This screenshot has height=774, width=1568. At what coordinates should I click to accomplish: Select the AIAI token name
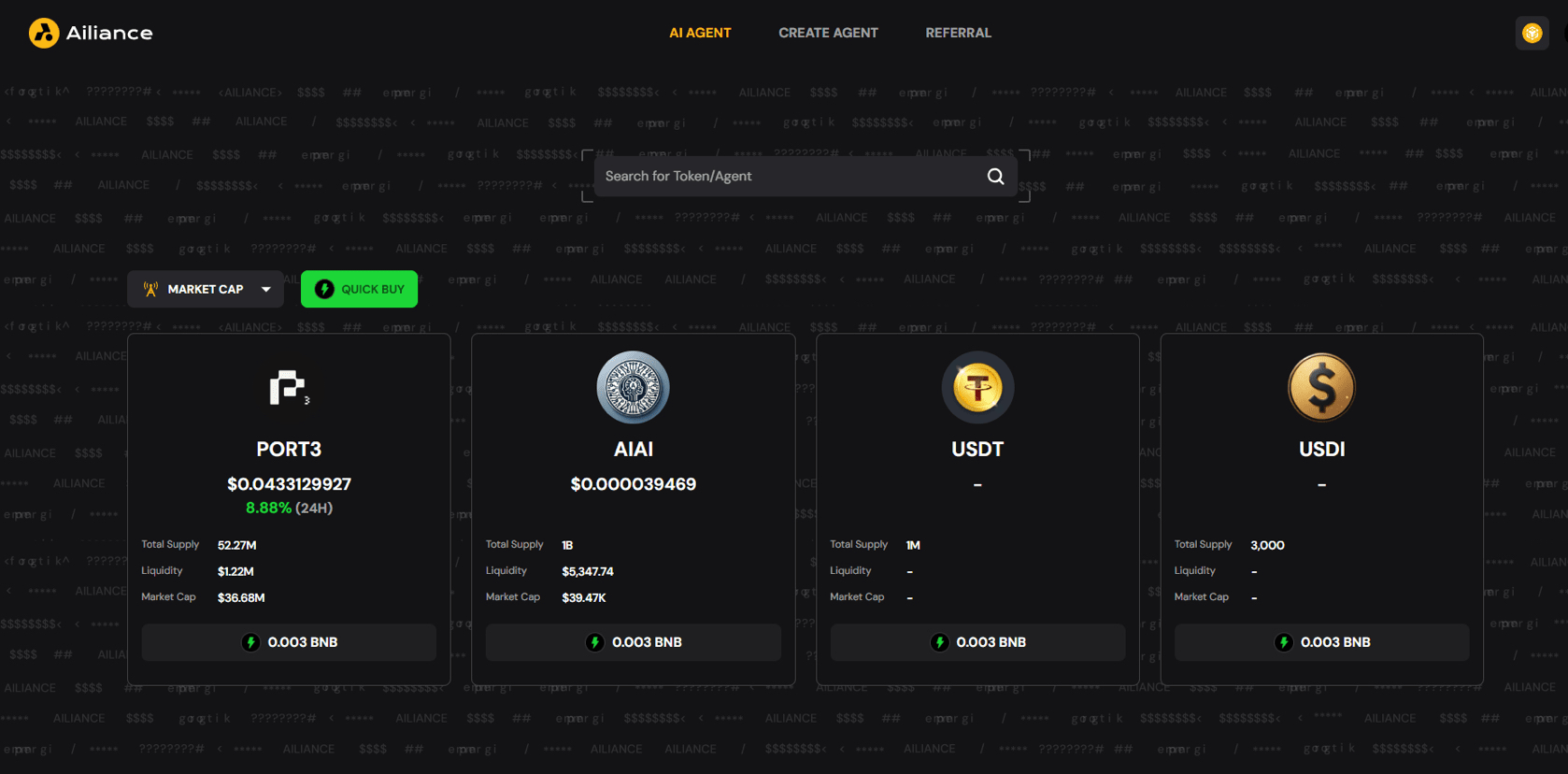[x=634, y=450]
